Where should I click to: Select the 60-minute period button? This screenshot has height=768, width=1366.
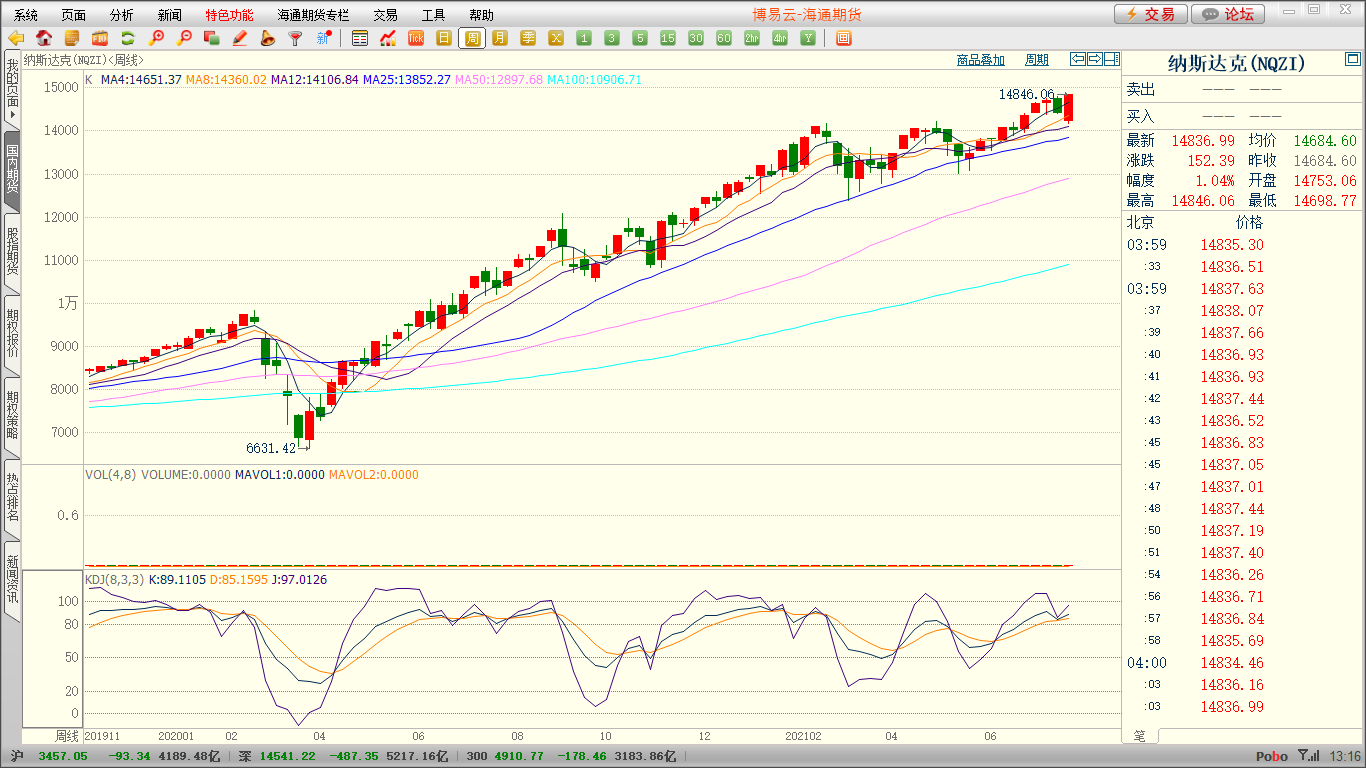pyautogui.click(x=724, y=38)
